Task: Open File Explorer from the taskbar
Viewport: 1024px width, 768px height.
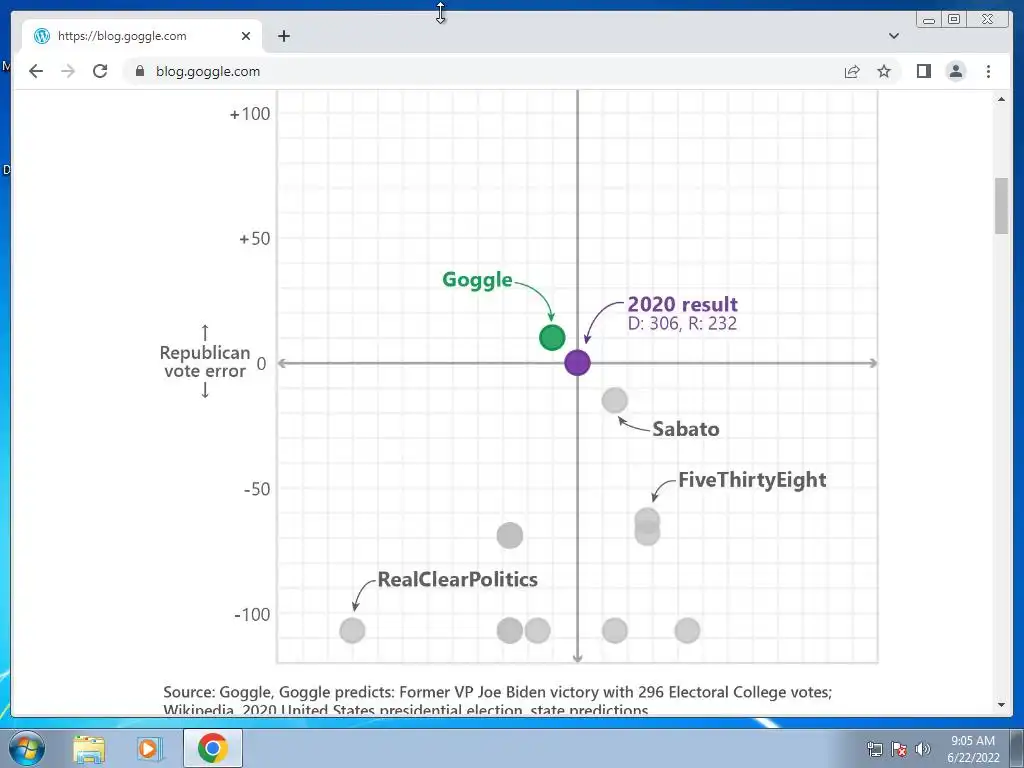Action: (89, 748)
